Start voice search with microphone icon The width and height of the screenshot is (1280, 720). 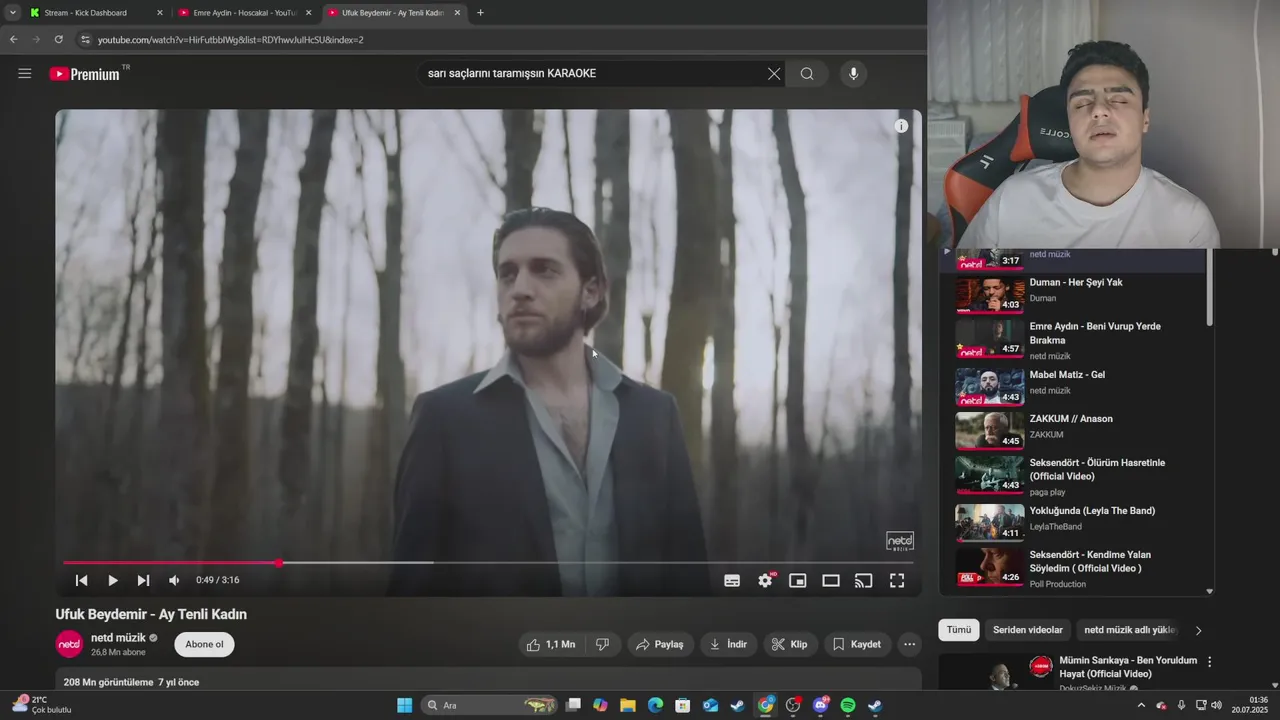coord(853,73)
